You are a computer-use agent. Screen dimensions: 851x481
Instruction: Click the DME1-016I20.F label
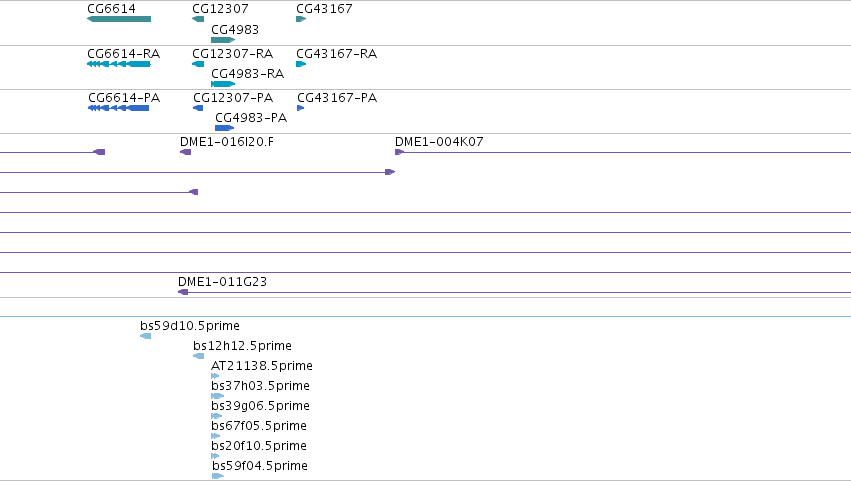pyautogui.click(x=227, y=142)
